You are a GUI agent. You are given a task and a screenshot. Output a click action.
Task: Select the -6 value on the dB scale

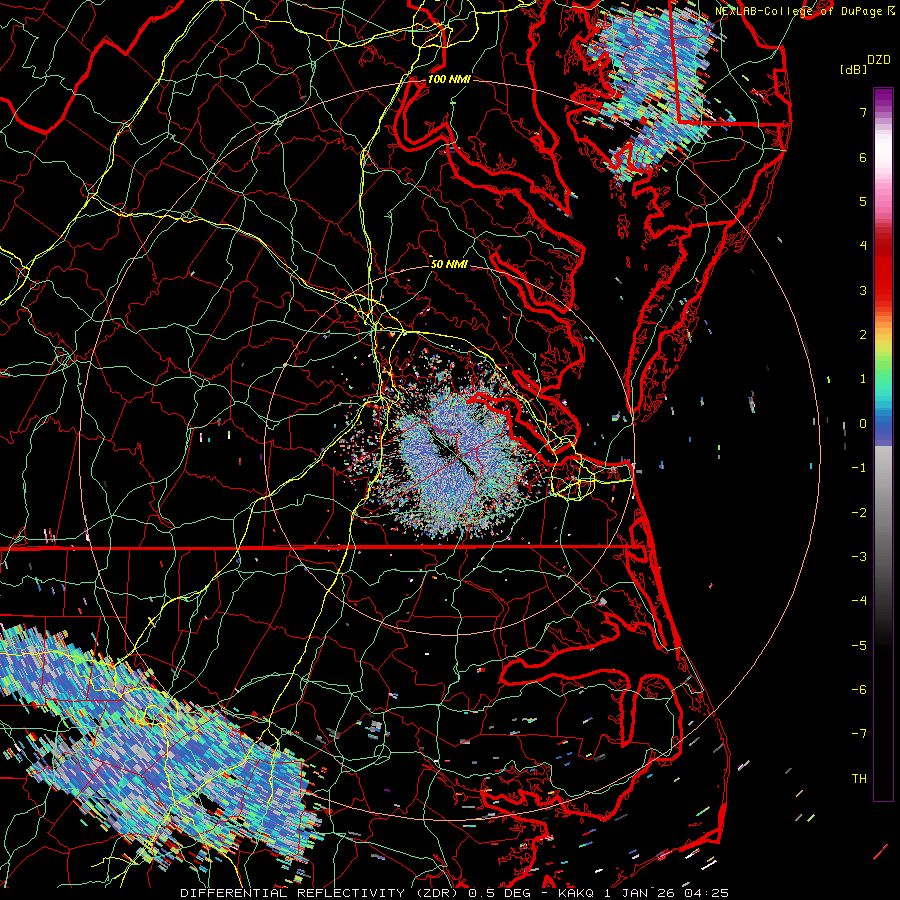coord(859,690)
